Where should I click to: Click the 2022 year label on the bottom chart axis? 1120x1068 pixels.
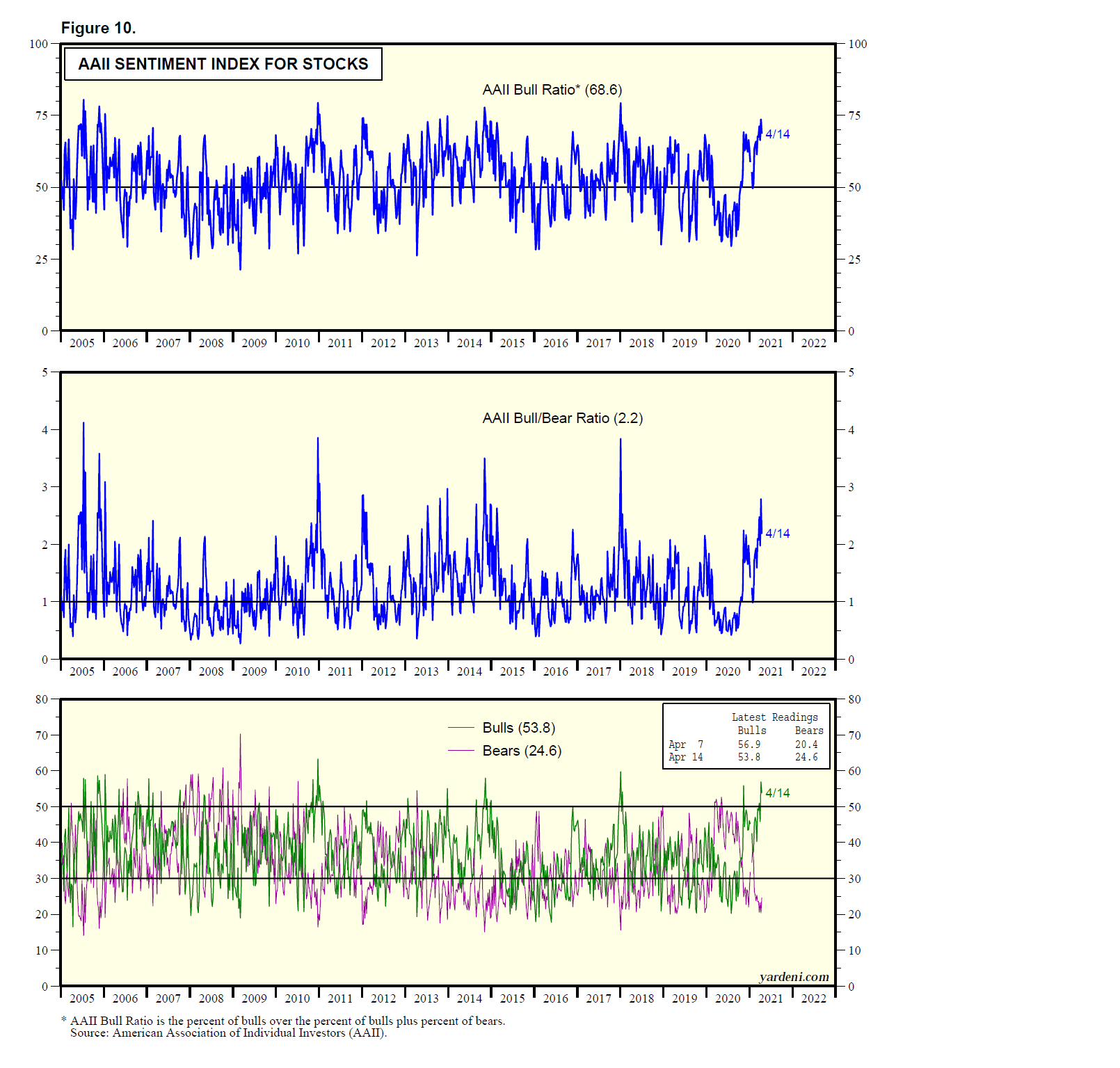coord(813,998)
